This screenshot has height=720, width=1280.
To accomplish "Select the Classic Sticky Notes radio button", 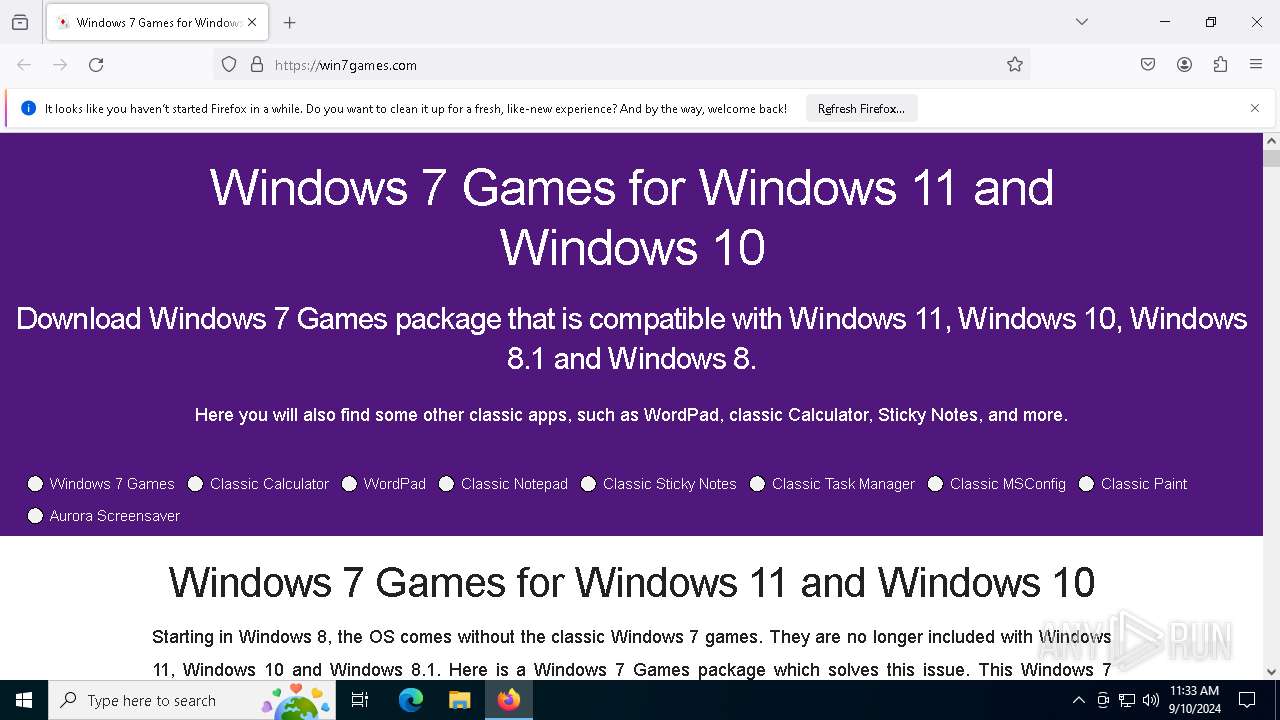I will [588, 484].
